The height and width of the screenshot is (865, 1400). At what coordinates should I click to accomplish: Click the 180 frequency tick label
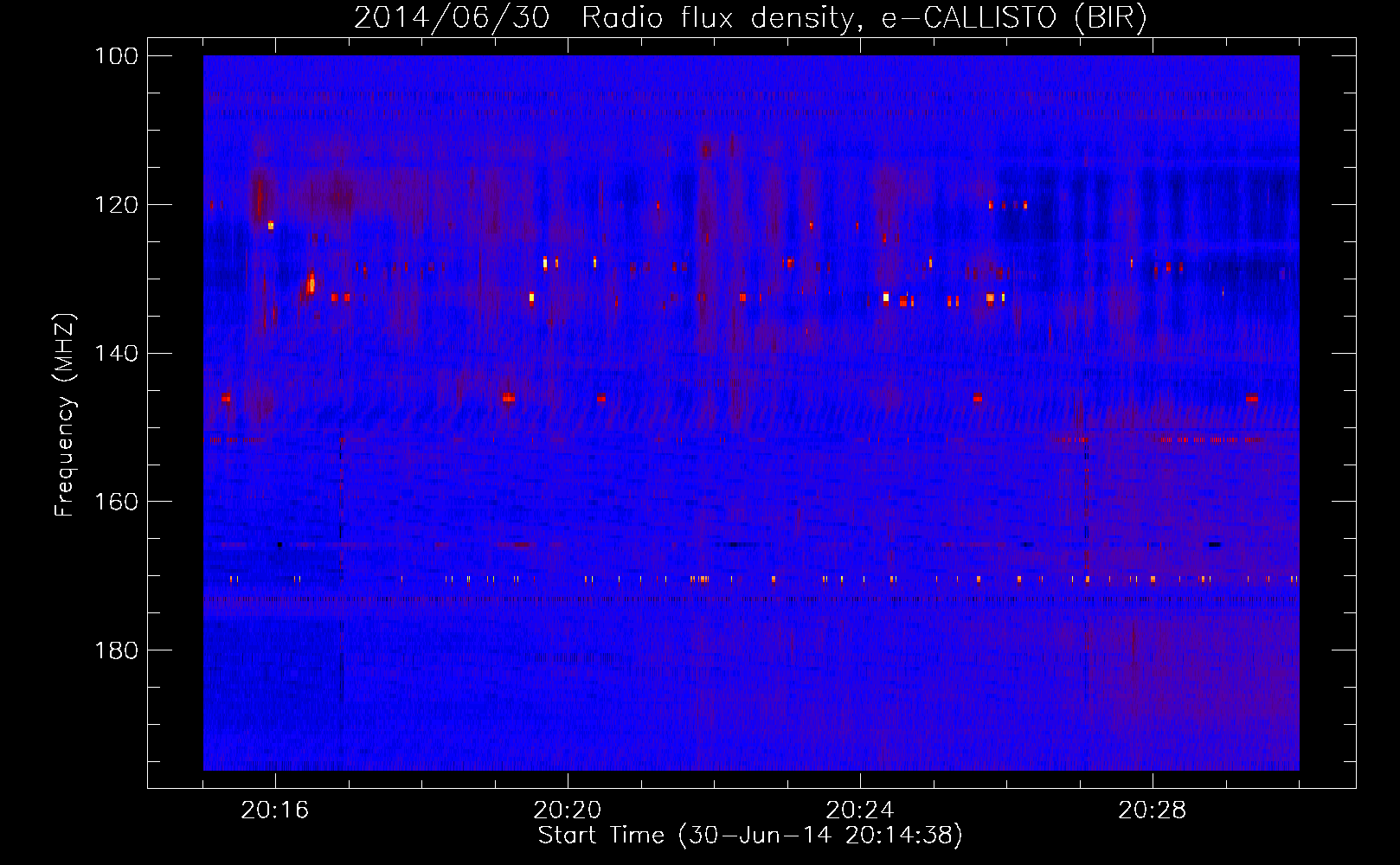117,650
